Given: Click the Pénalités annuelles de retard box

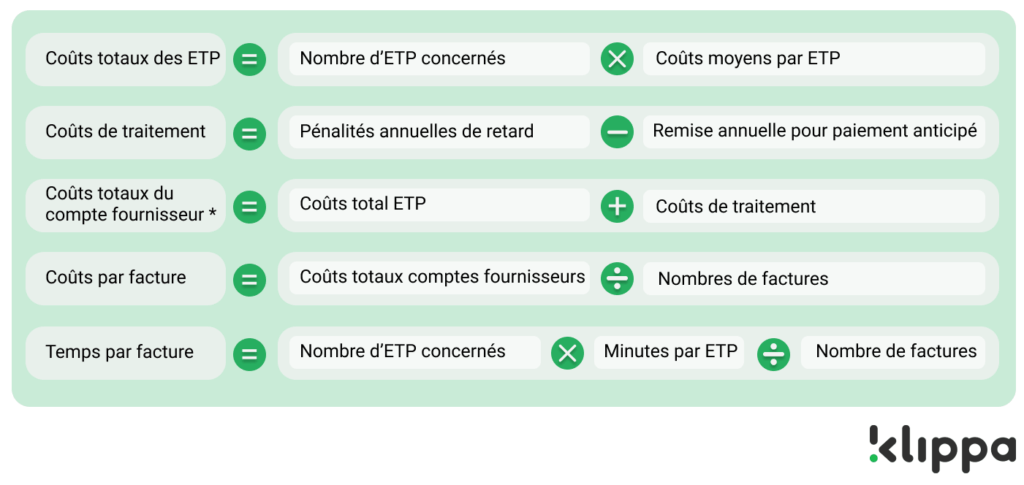Looking at the screenshot, I should 440,132.
